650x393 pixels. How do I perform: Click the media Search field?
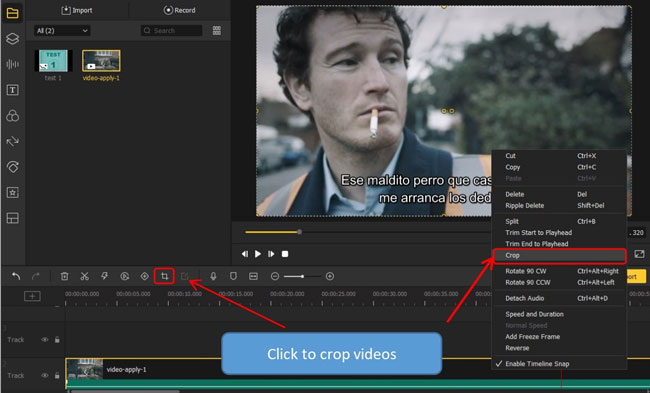172,30
